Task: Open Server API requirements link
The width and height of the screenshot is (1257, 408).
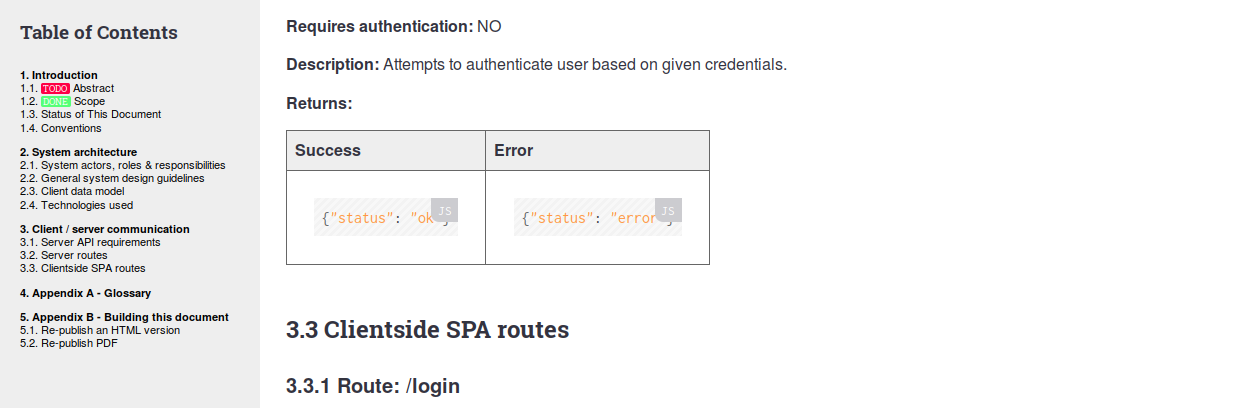Action: pyautogui.click(x=90, y=242)
